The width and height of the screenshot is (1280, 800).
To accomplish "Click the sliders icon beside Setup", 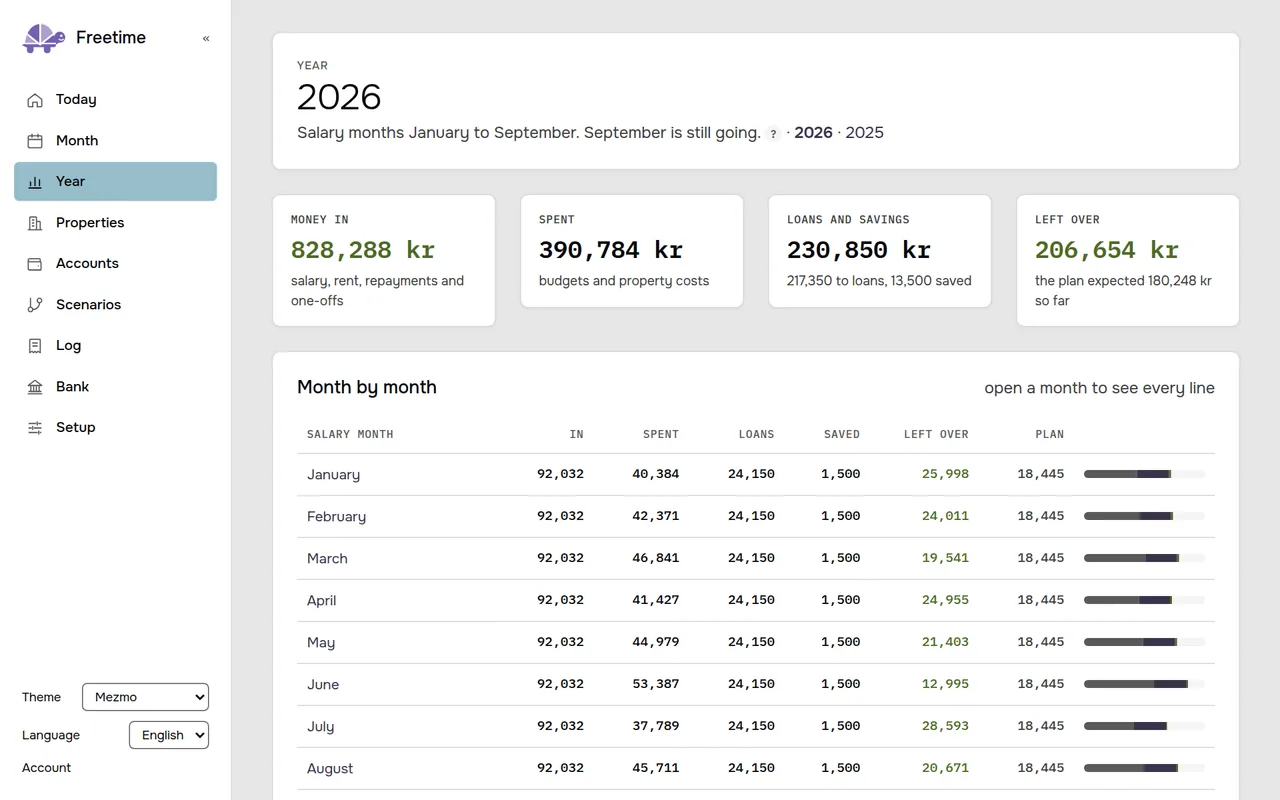I will (35, 428).
